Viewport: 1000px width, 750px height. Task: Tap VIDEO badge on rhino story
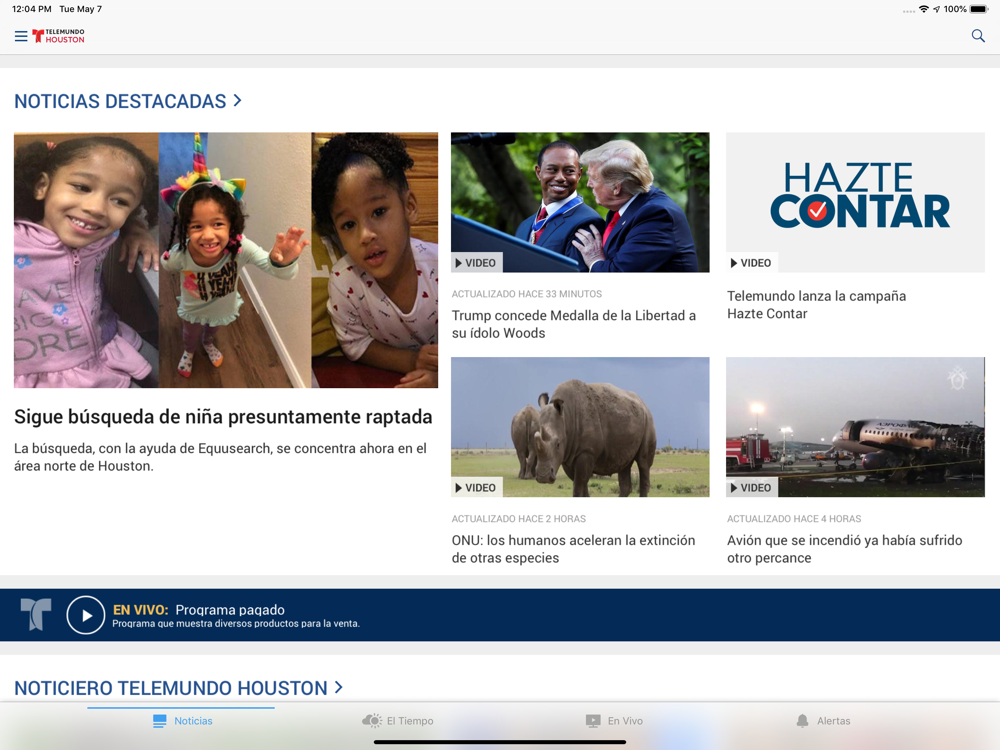click(x=476, y=487)
